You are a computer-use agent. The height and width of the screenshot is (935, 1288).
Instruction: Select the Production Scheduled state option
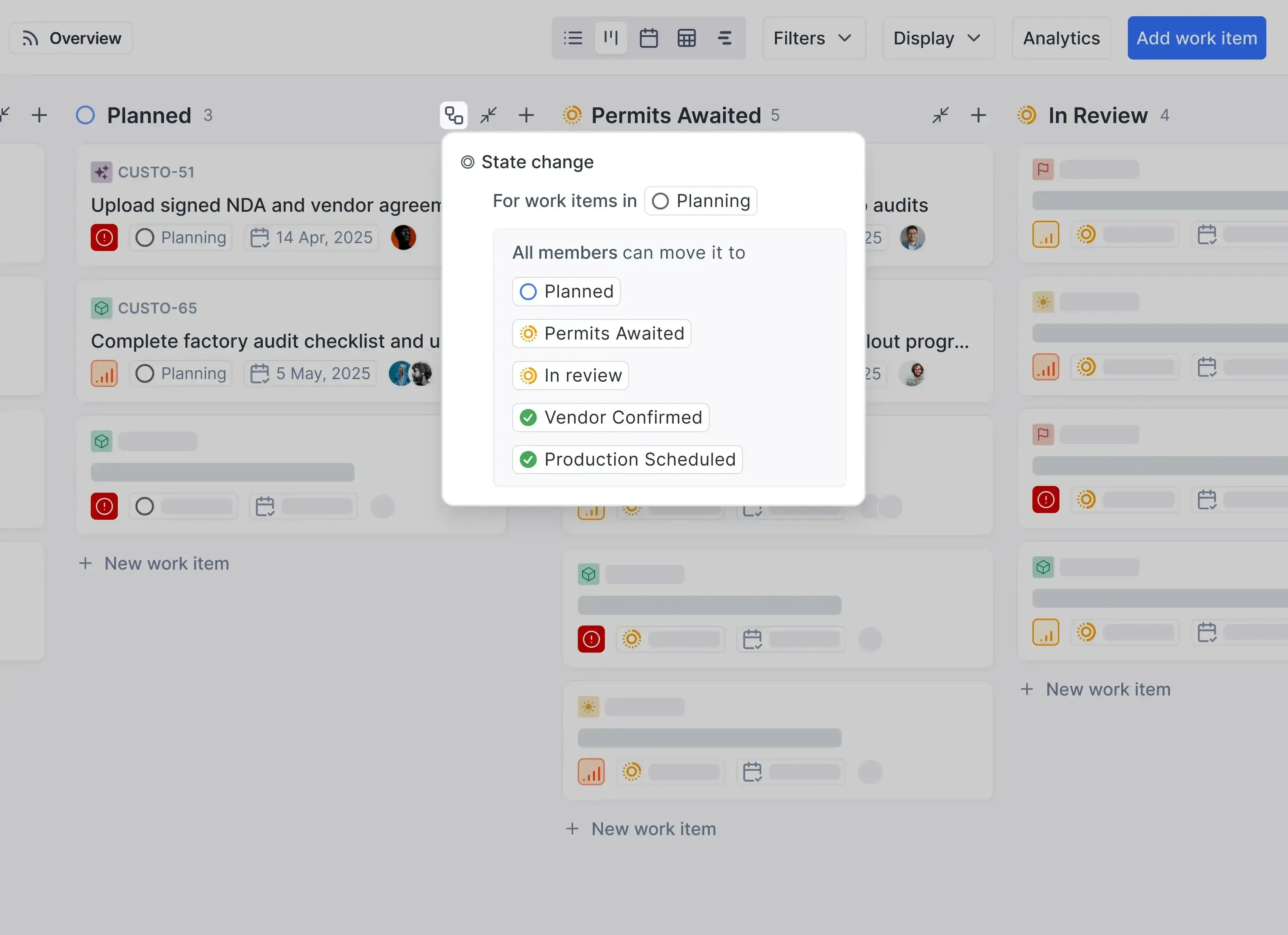pyautogui.click(x=626, y=460)
